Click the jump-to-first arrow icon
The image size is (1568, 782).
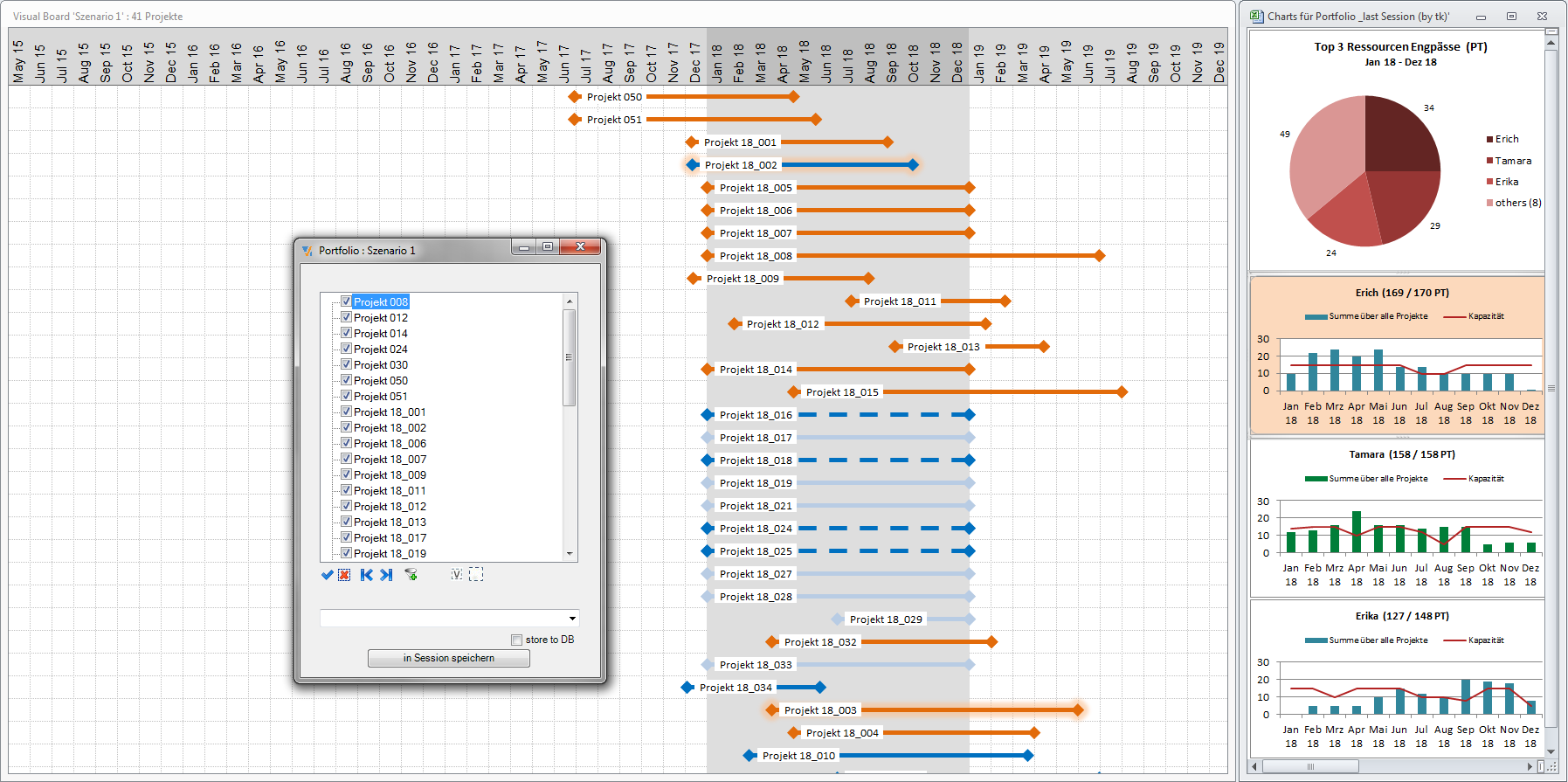tap(367, 575)
